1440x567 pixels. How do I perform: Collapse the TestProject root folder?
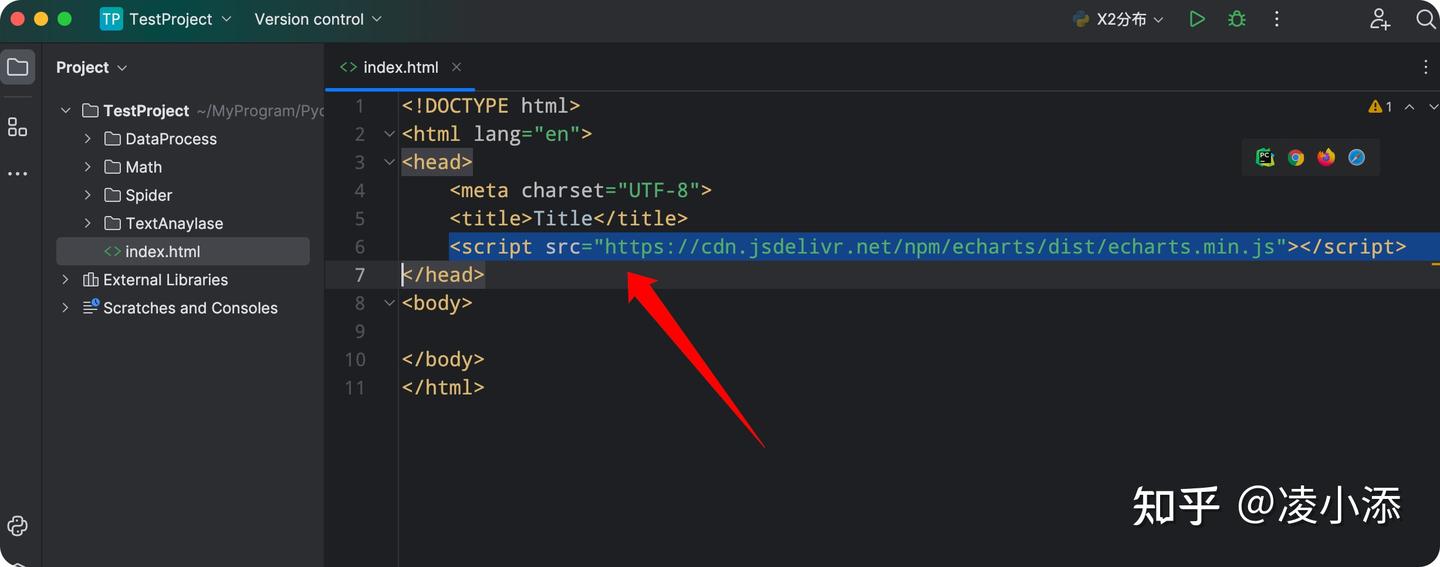click(65, 111)
